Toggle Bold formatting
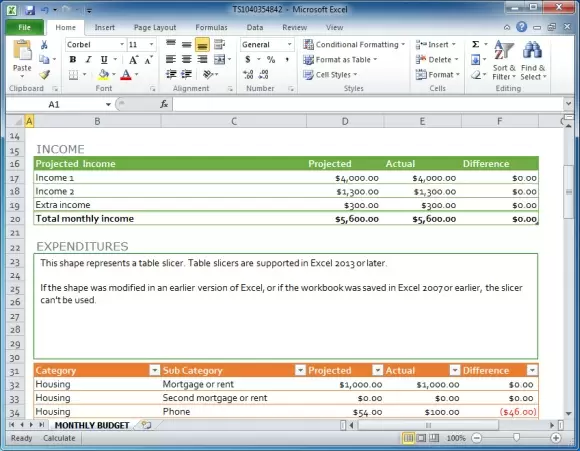This screenshot has width=580, height=451. coord(73,60)
